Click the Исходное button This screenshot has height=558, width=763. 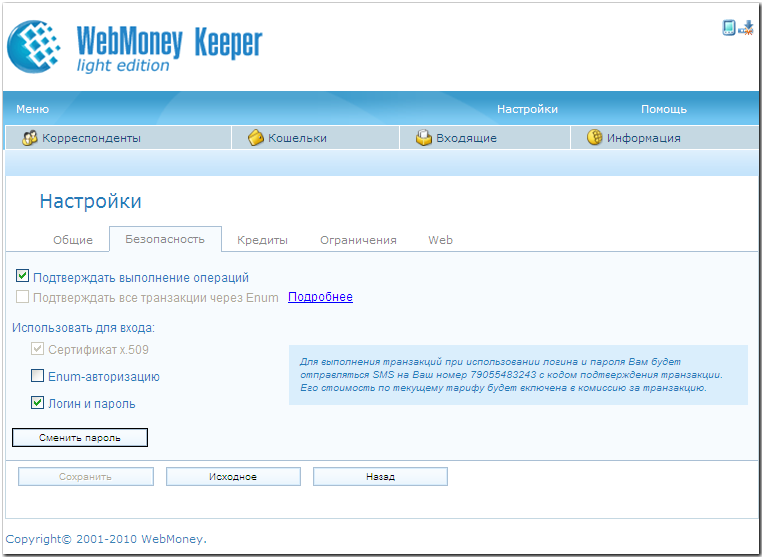pos(233,477)
